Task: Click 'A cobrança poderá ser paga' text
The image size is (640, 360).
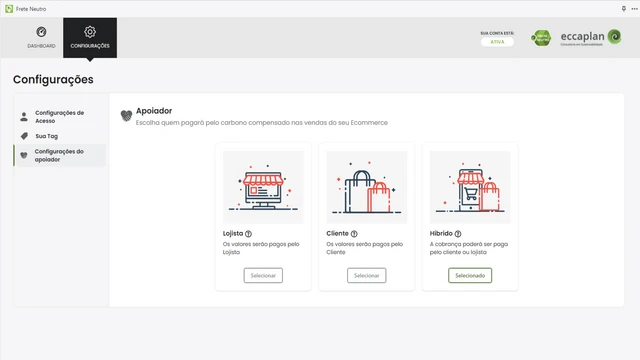Action: 469,248
